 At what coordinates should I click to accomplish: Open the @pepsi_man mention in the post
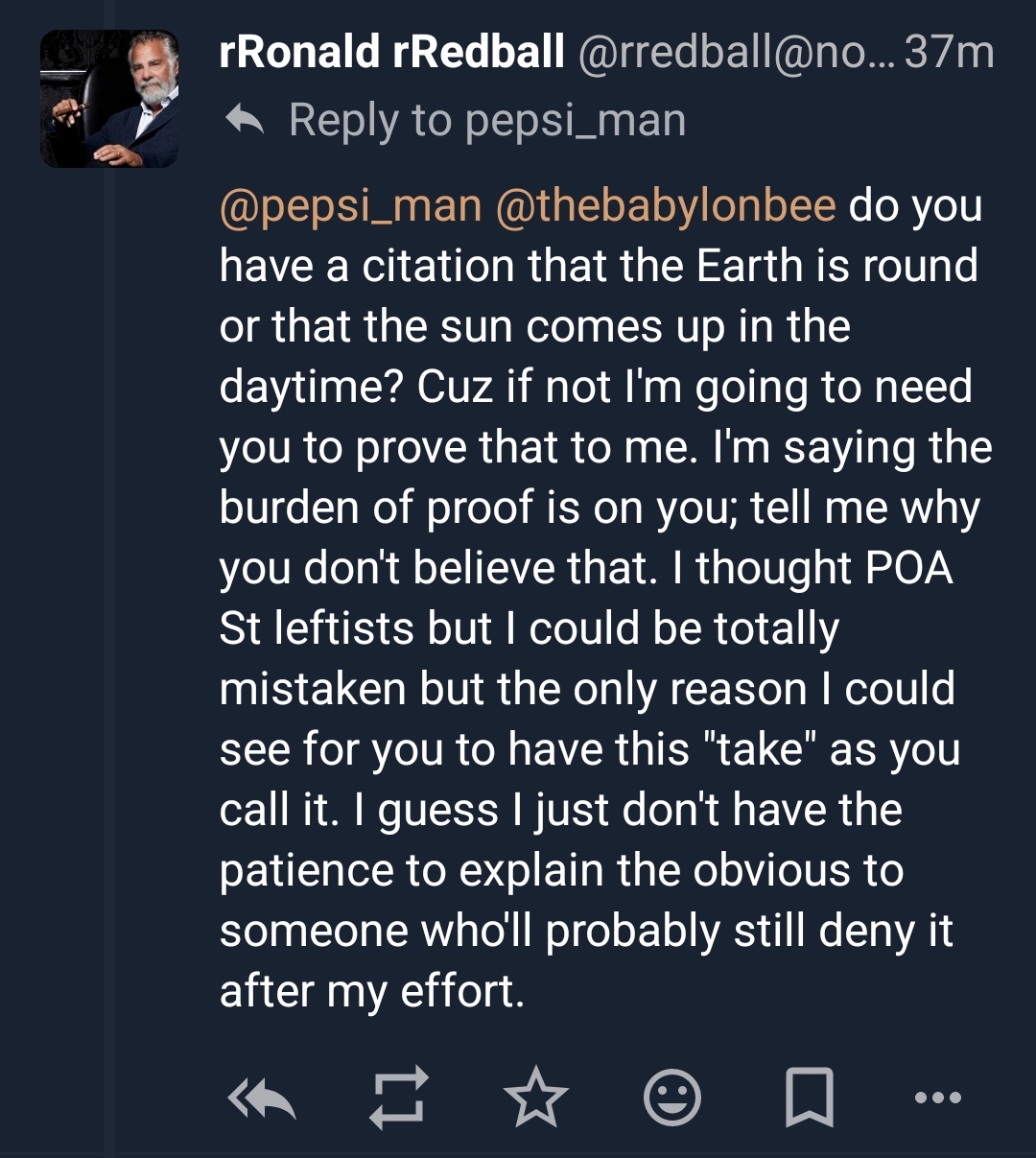[x=350, y=206]
